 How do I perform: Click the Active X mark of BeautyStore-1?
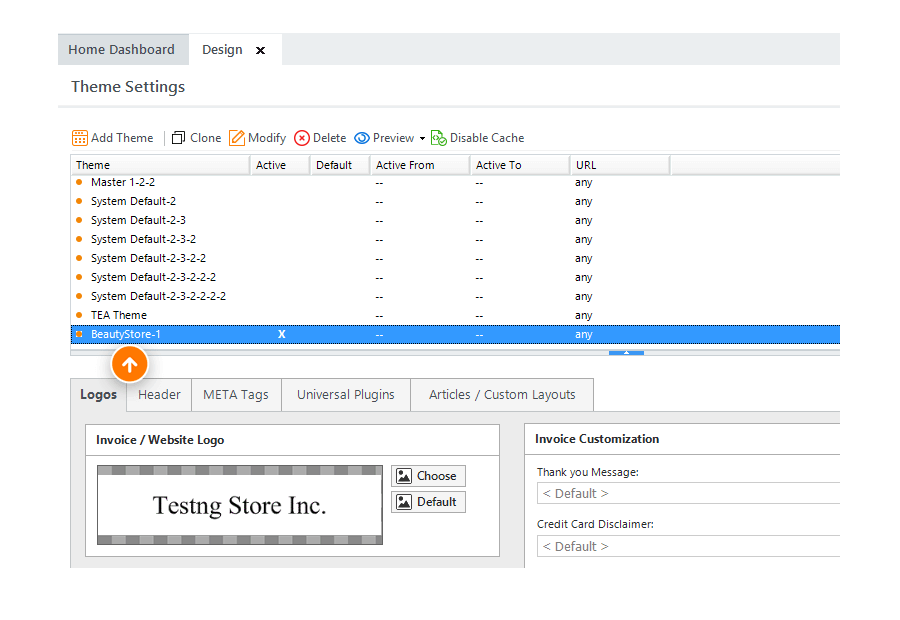(281, 334)
